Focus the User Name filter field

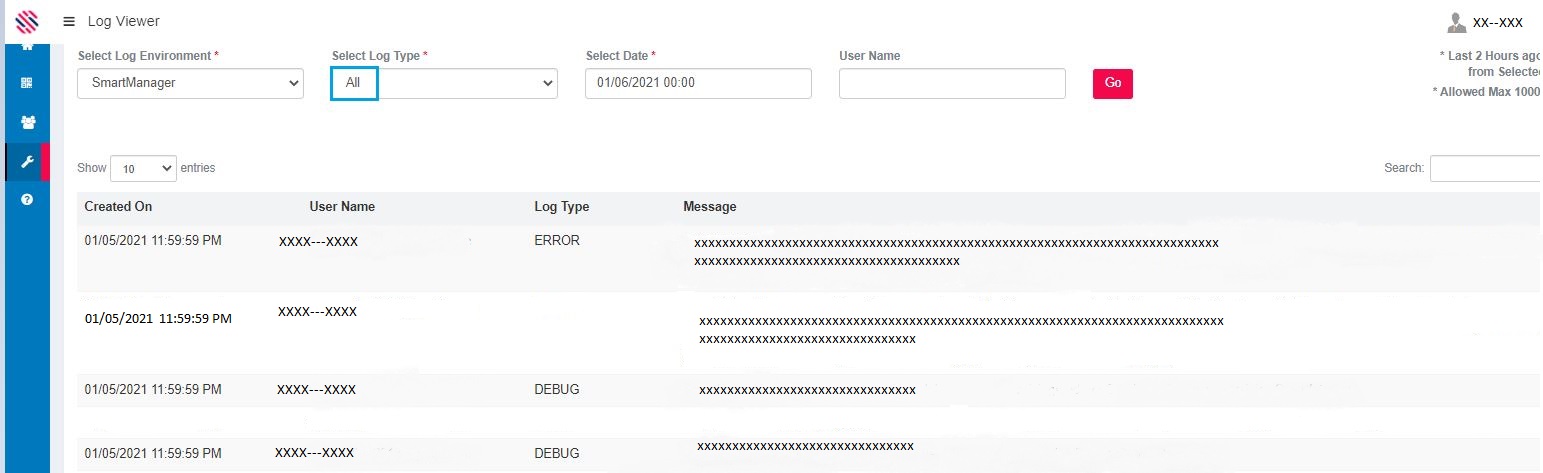coord(952,83)
